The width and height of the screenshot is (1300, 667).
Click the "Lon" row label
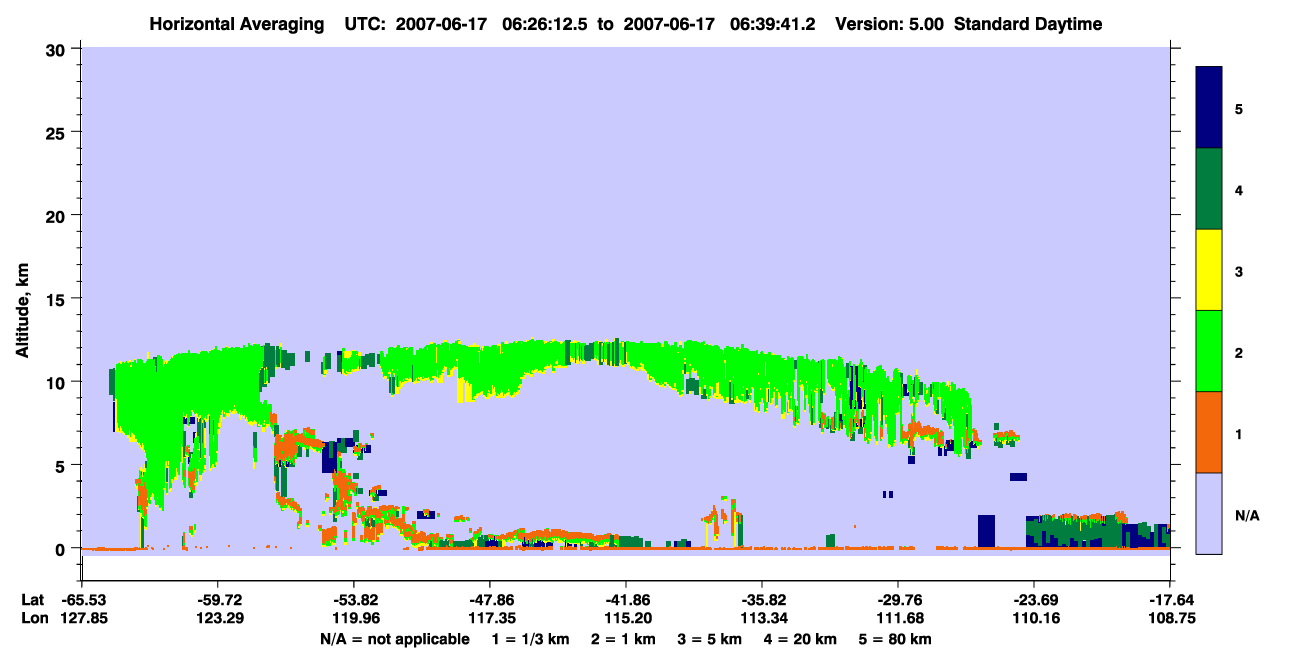pyautogui.click(x=33, y=619)
